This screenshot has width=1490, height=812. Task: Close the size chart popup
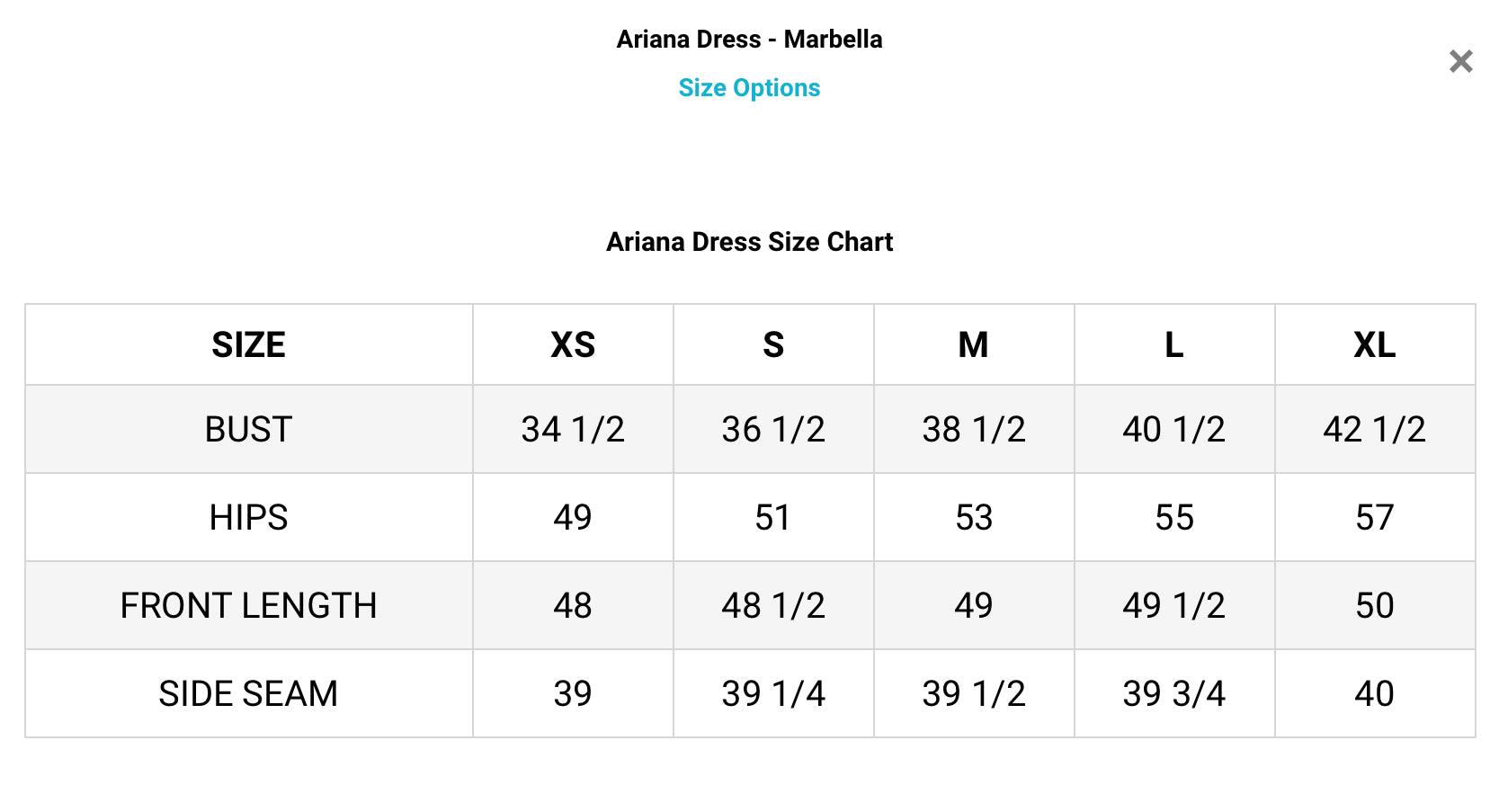[x=1460, y=61]
